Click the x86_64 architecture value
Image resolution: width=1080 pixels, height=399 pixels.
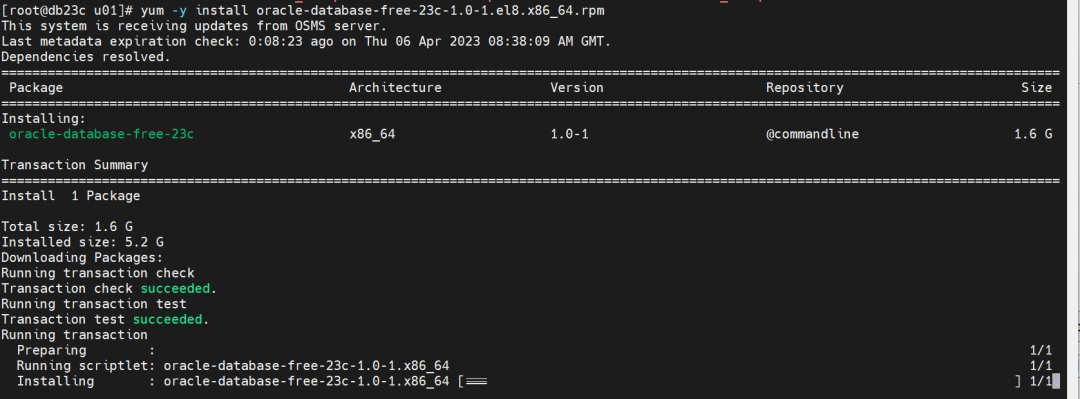[x=373, y=135]
